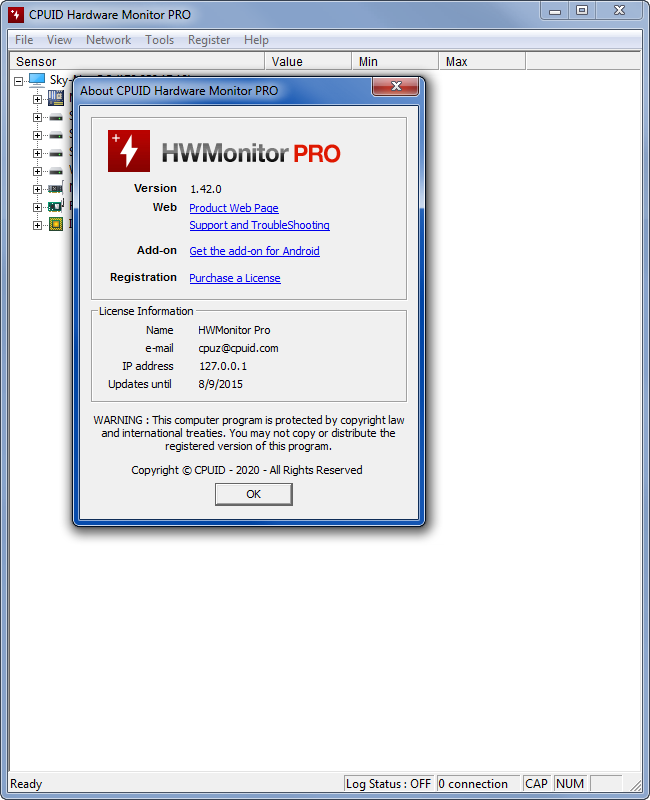Select the green network card icon in the tree
The image size is (650, 800).
(x=55, y=207)
